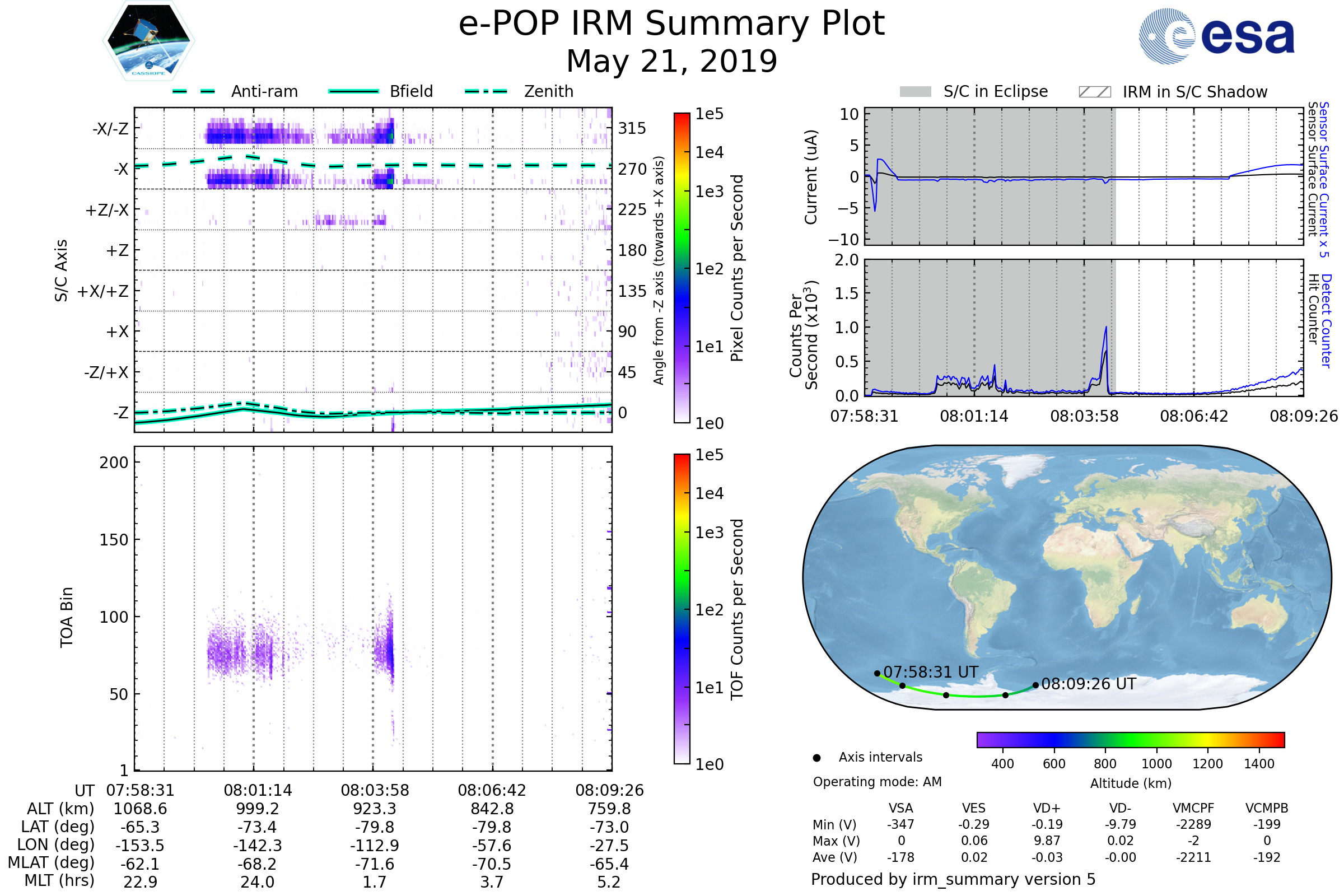Click the 07:58:31 UT track start label

tap(930, 672)
